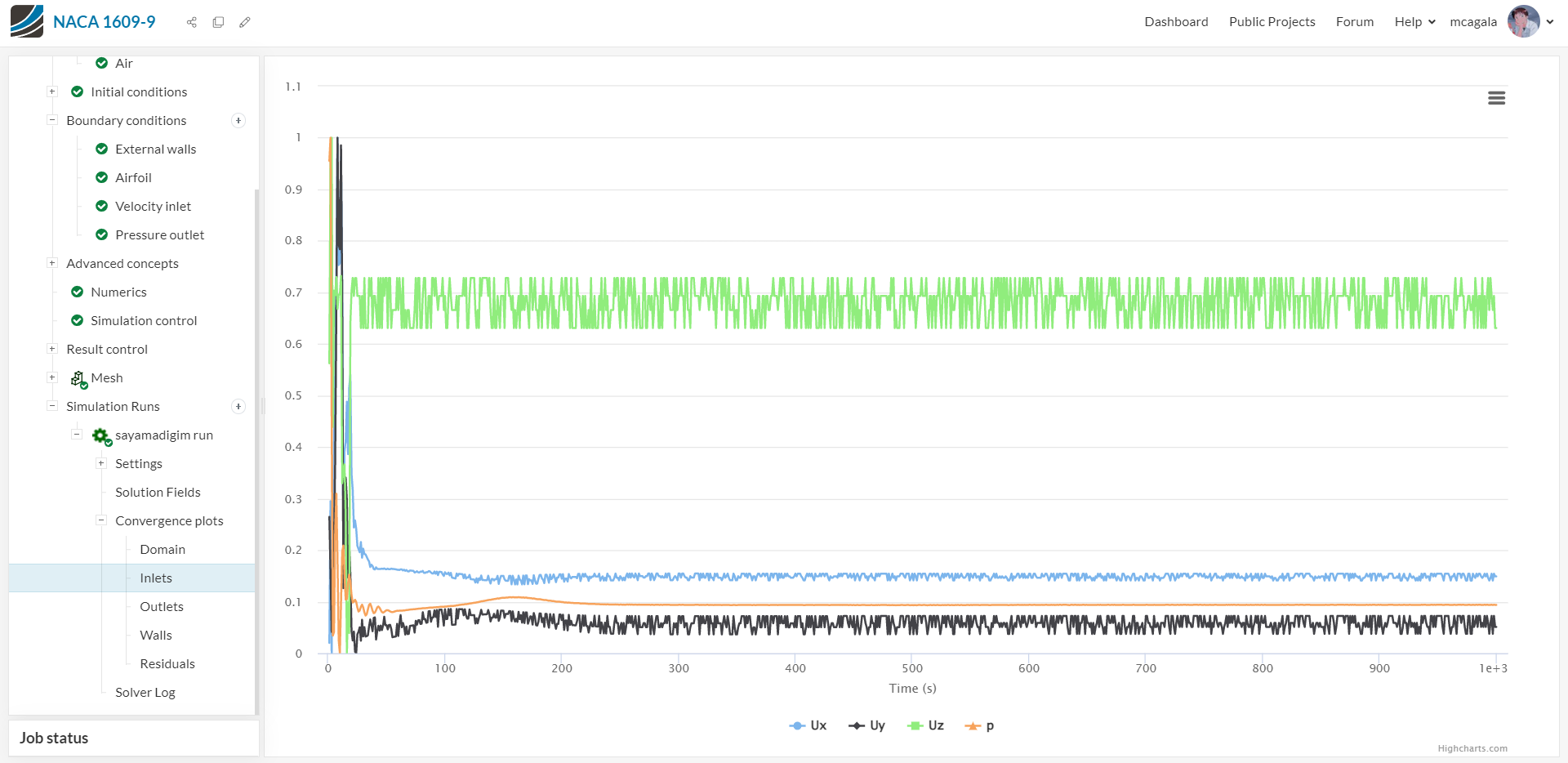Open the Numerics settings
This screenshot has height=763, width=1568.
118,292
